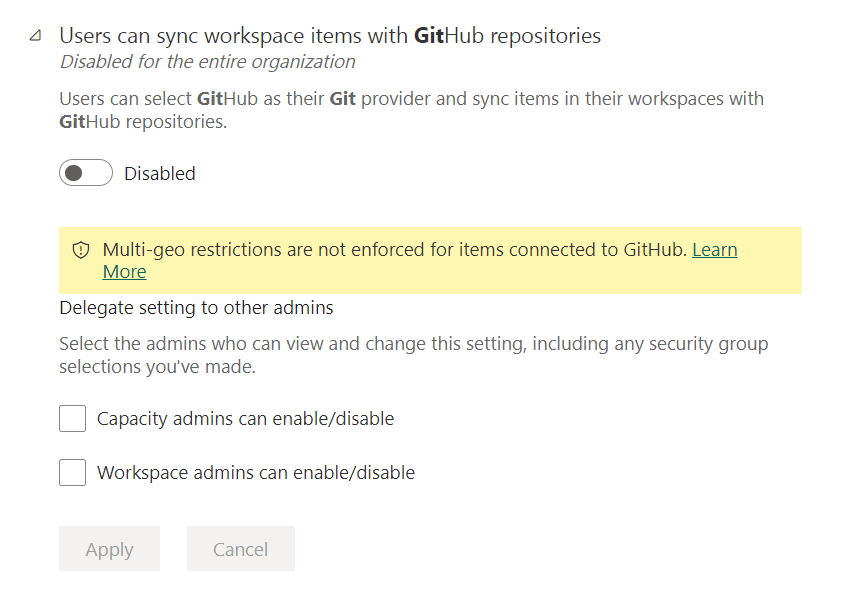The width and height of the screenshot is (855, 604).
Task: Click the description starting 'Users can select GitHub'
Action: (410, 99)
